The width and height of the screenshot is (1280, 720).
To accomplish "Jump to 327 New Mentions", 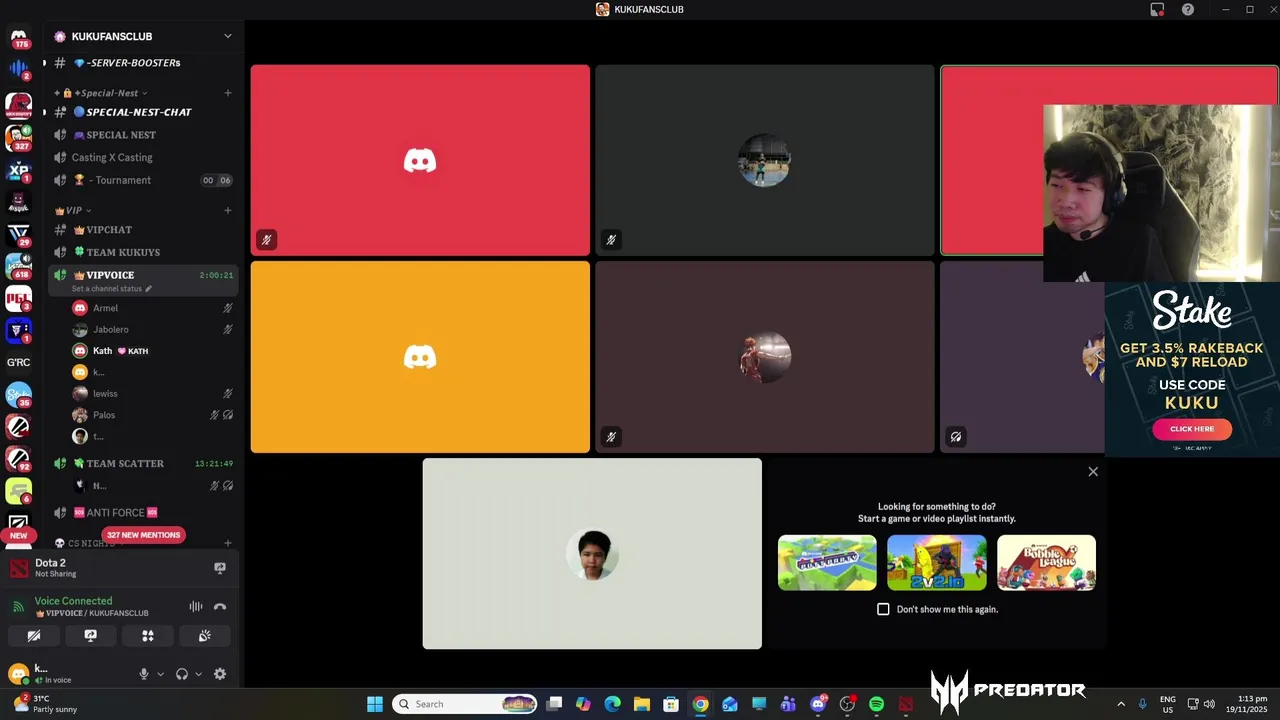I will (143, 535).
